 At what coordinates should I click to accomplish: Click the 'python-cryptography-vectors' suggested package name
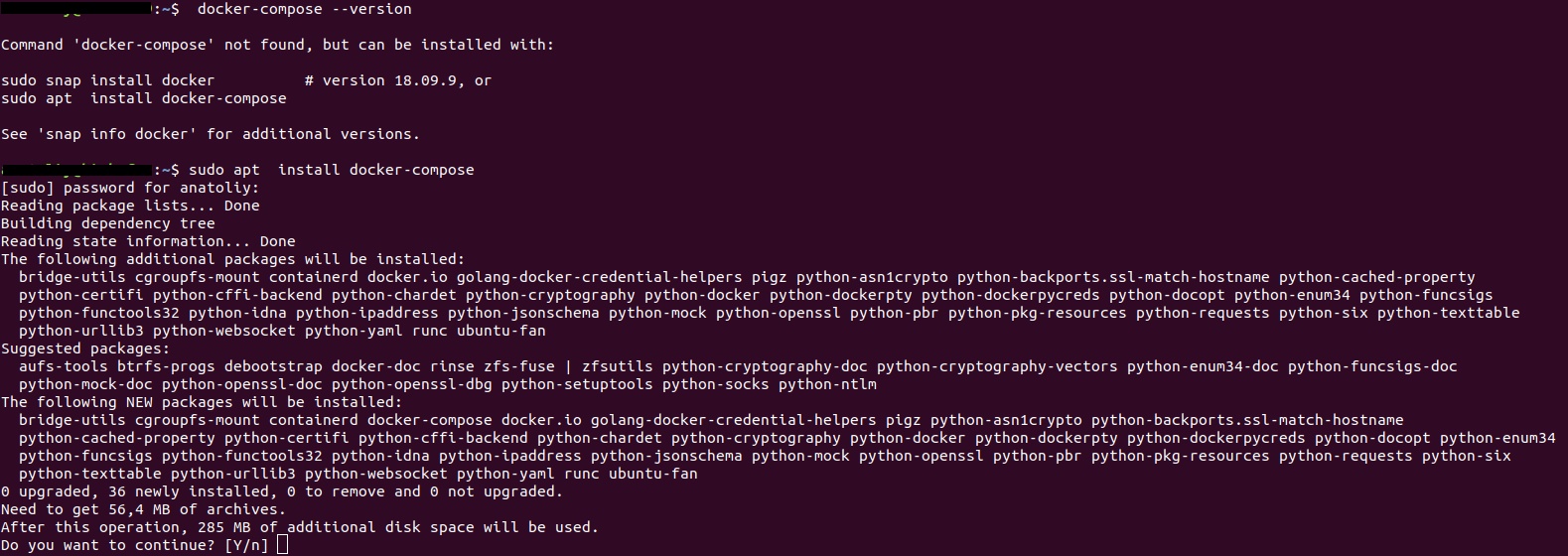(x=997, y=366)
